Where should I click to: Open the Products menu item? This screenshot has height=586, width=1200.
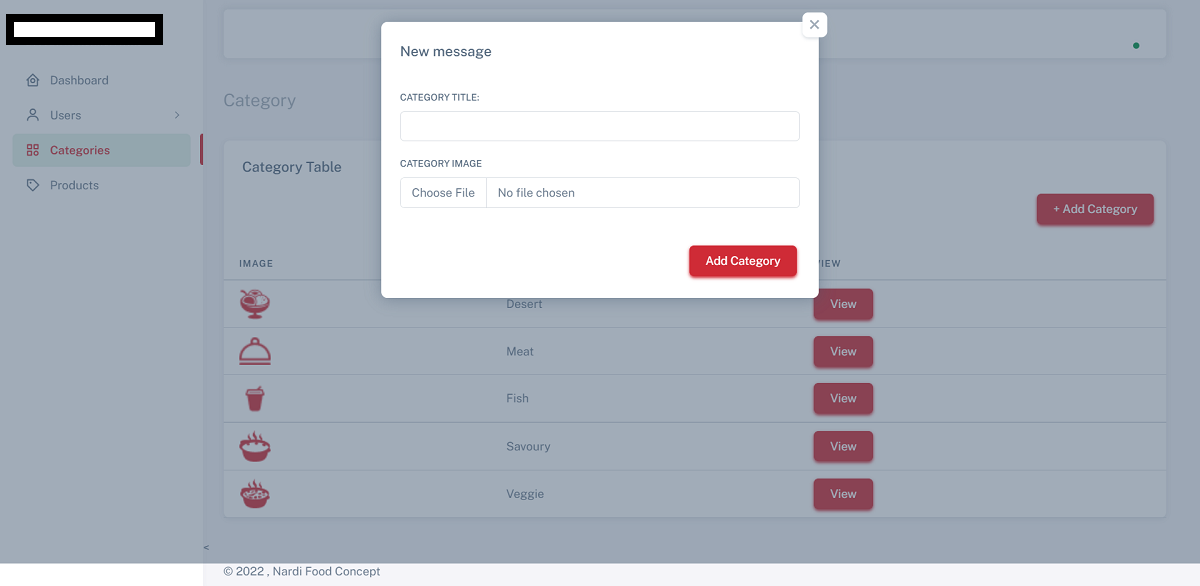click(74, 185)
